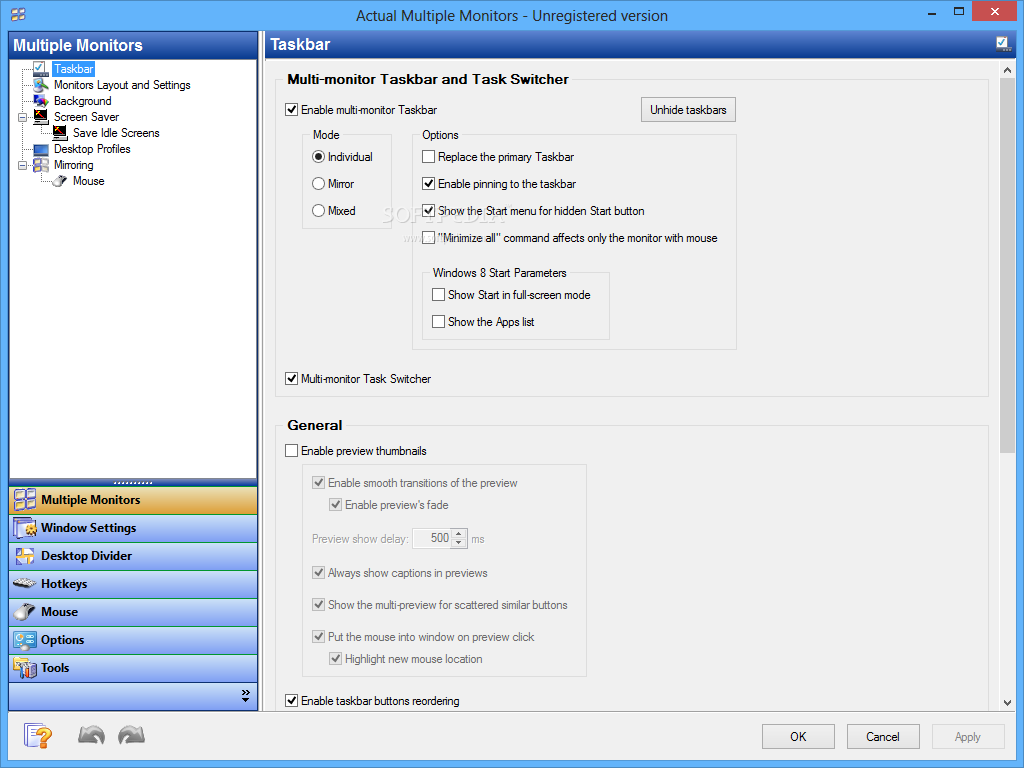Decrease the preview show delay value

(x=459, y=543)
